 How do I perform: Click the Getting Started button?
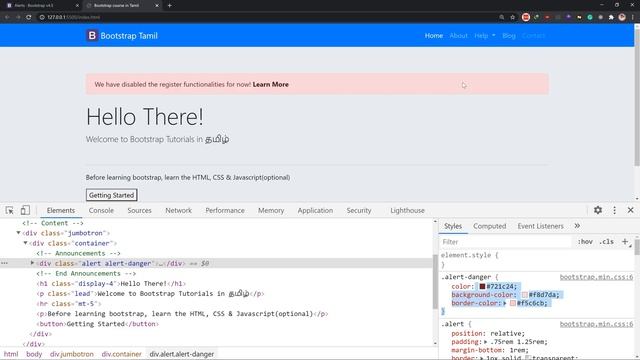tap(111, 195)
